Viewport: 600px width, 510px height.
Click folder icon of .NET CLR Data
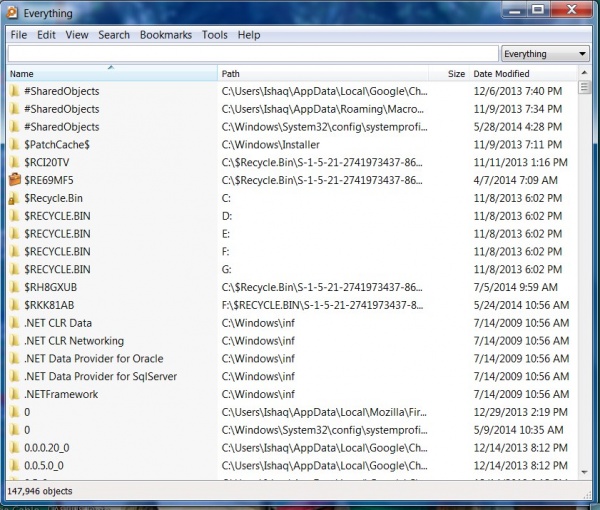pyautogui.click(x=14, y=323)
